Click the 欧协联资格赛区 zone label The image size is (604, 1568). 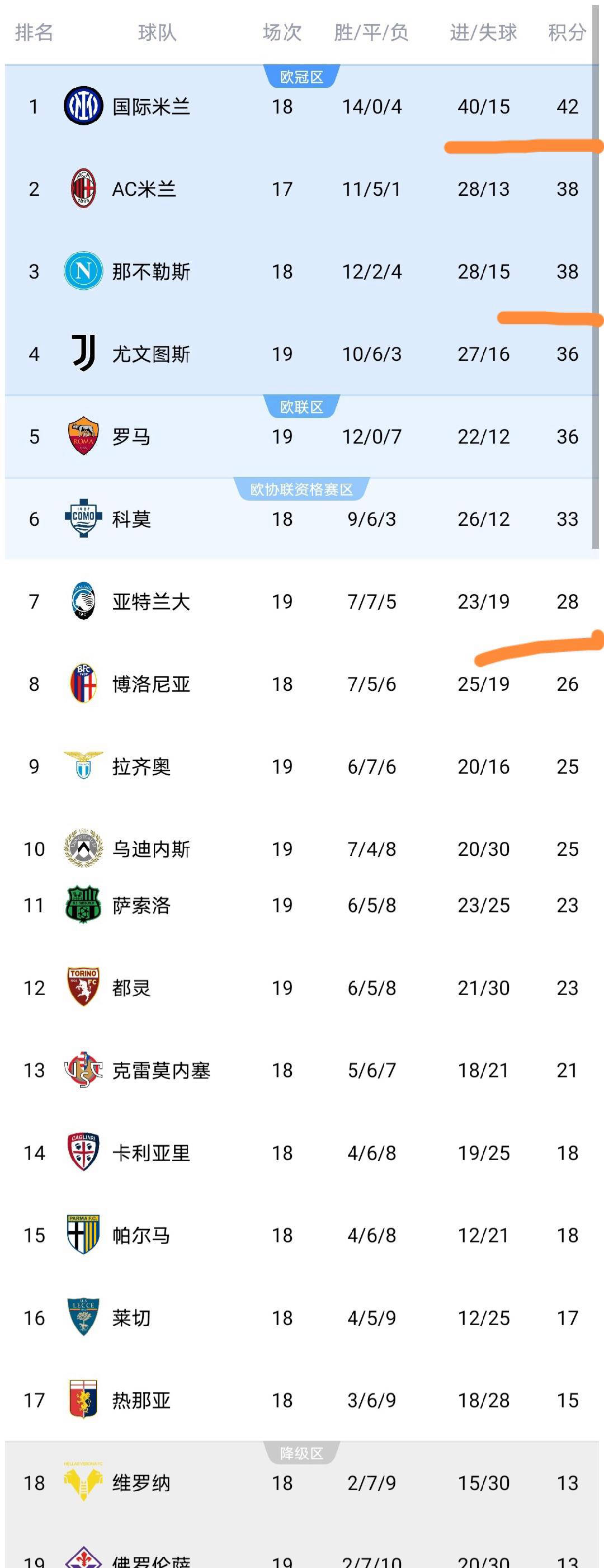point(301,489)
